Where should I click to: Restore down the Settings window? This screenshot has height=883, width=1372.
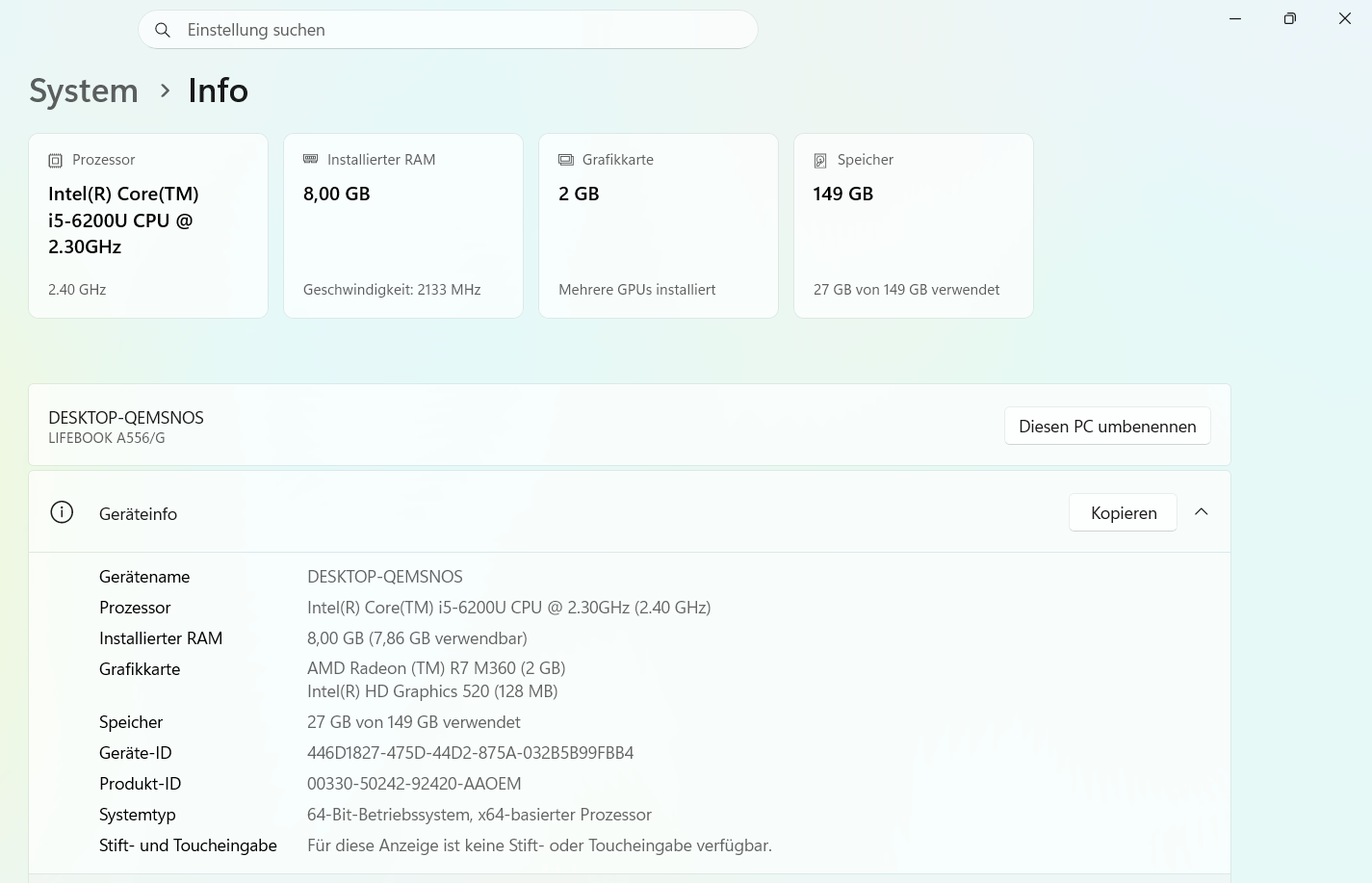[x=1290, y=19]
